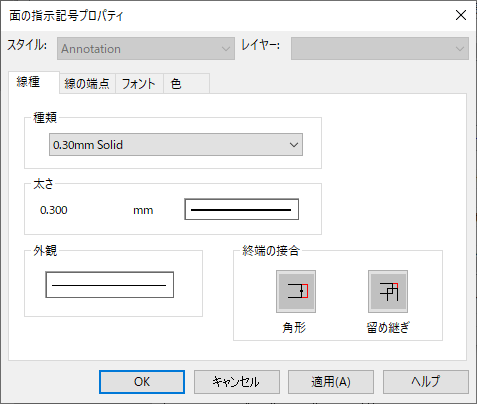Open the スタイル Annotation dropdown

point(146,49)
